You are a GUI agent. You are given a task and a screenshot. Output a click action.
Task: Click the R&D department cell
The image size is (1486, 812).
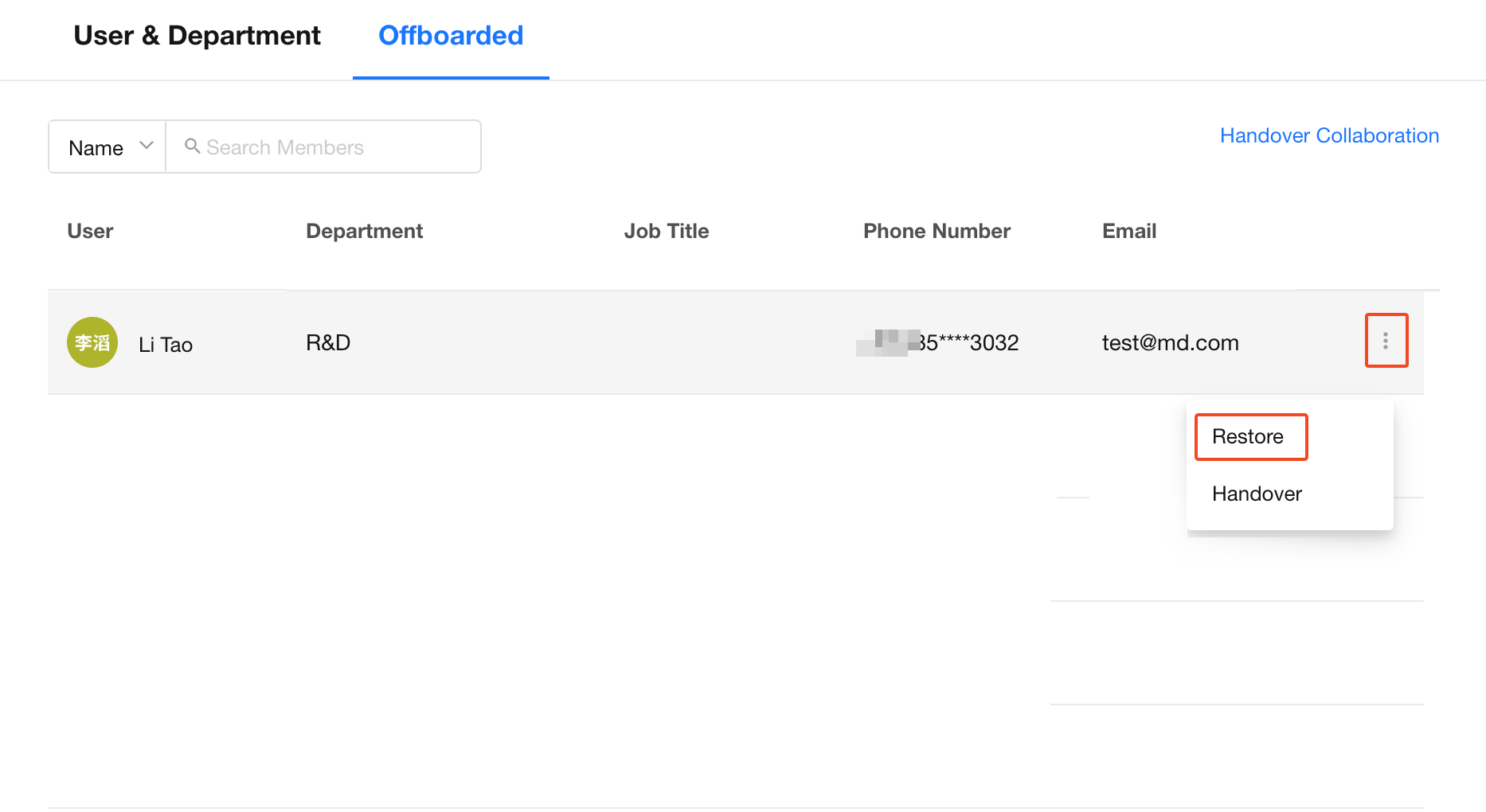tap(328, 342)
